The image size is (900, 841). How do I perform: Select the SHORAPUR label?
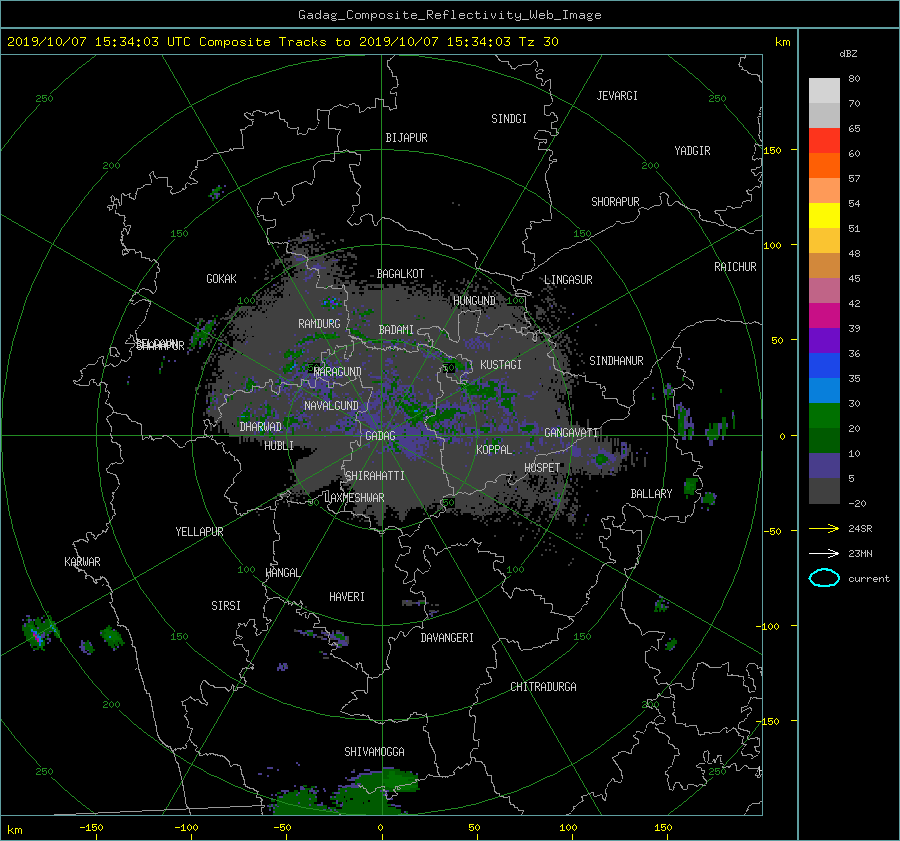(615, 202)
